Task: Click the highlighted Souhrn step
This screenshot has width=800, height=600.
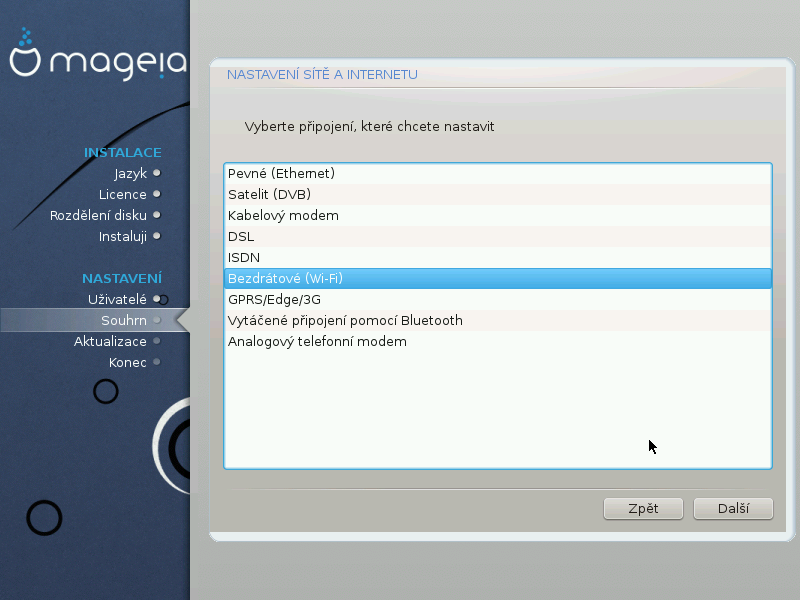Action: click(x=124, y=320)
